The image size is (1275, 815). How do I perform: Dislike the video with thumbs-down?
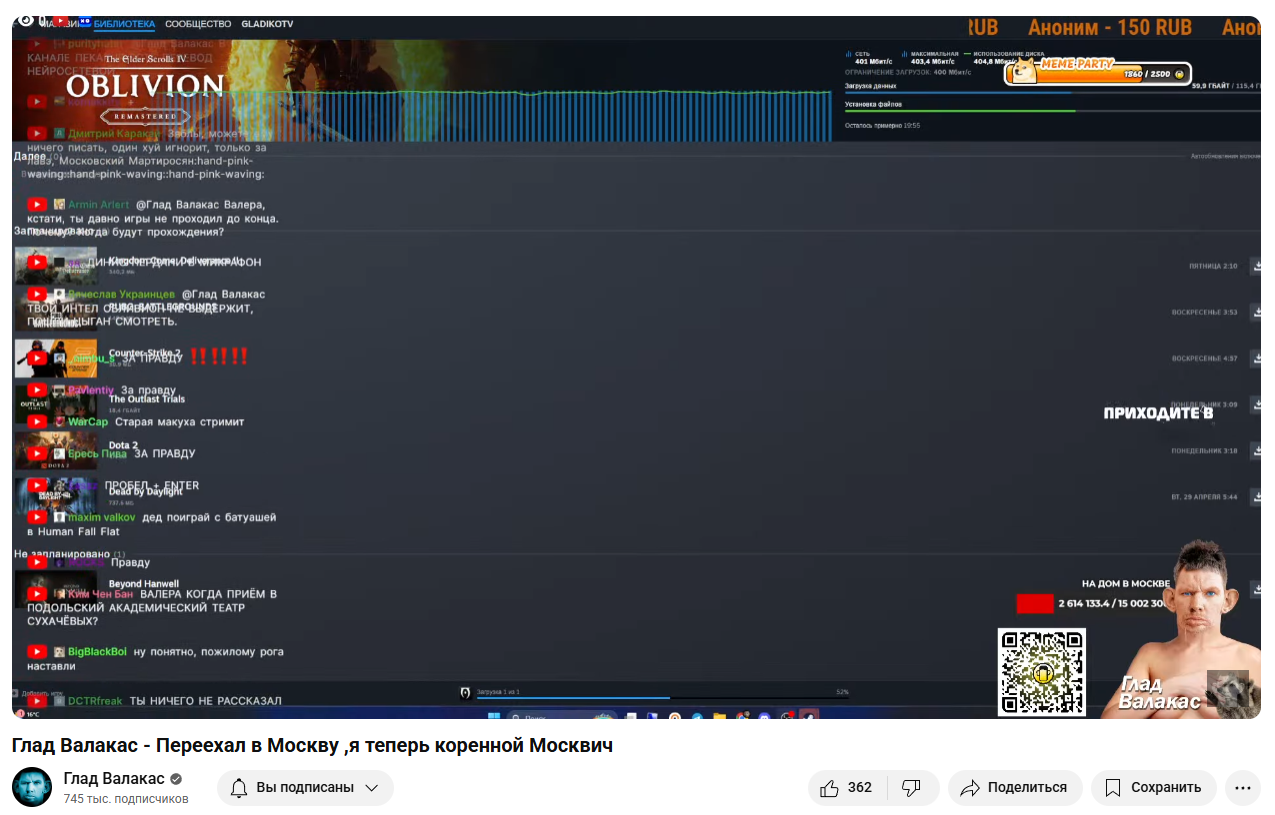[x=911, y=788]
